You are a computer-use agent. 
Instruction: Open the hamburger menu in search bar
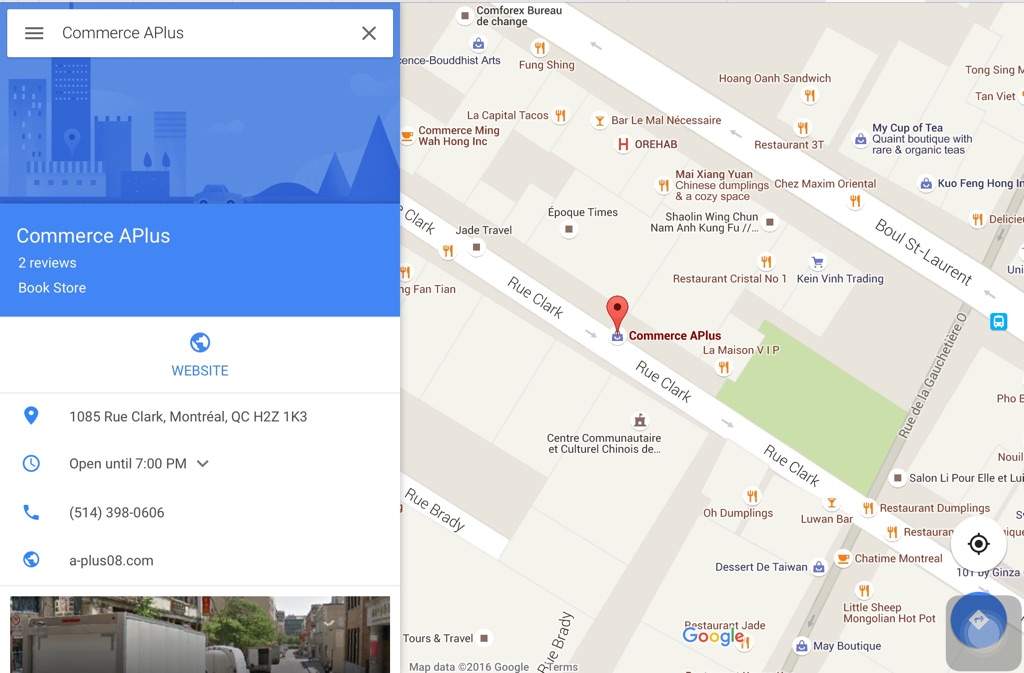[x=34, y=33]
